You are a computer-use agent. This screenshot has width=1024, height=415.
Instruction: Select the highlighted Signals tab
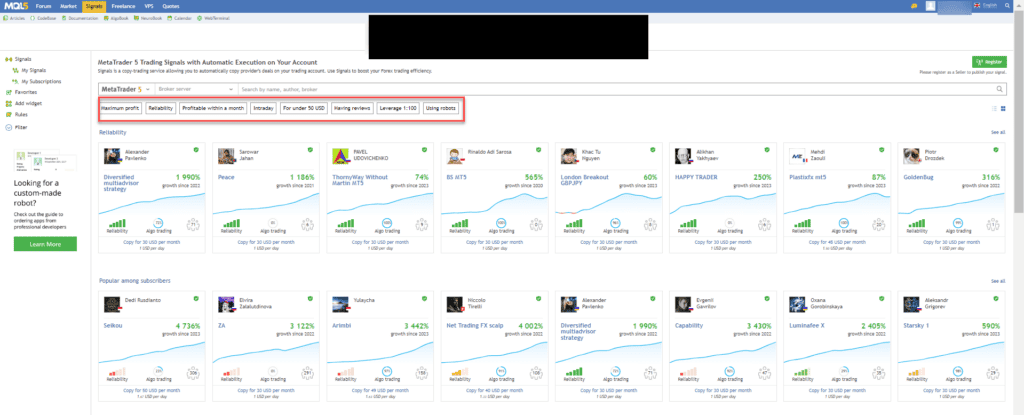click(93, 5)
